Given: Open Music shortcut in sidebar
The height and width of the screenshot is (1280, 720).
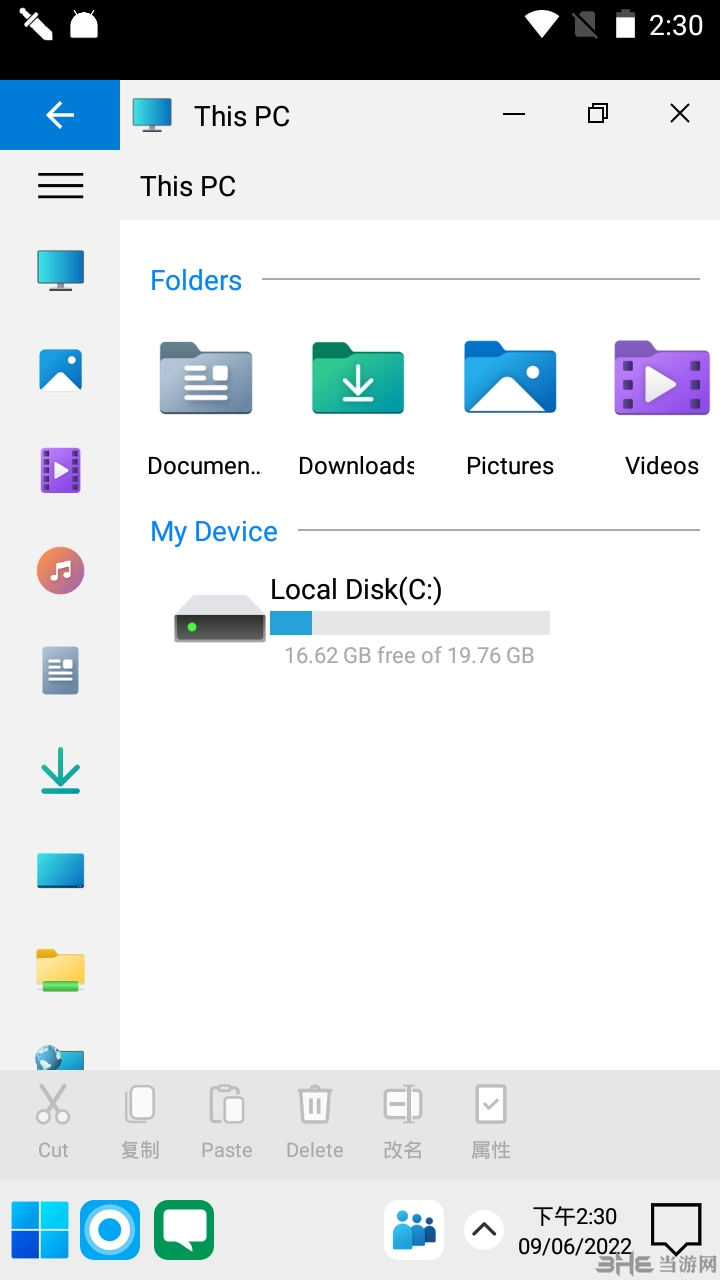Looking at the screenshot, I should click(60, 571).
